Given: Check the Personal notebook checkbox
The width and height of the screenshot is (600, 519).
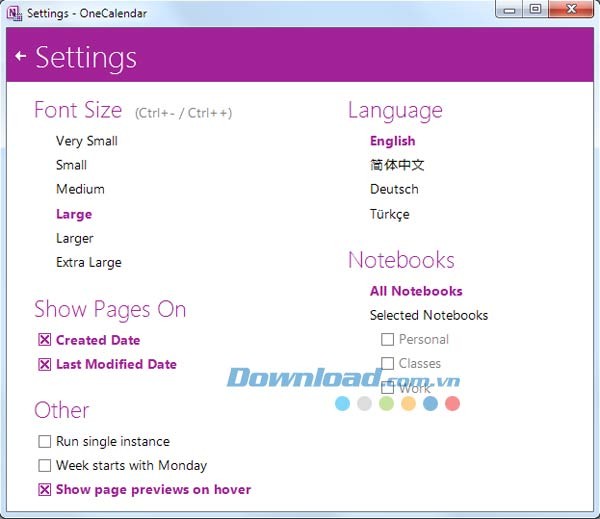Looking at the screenshot, I should (x=388, y=340).
